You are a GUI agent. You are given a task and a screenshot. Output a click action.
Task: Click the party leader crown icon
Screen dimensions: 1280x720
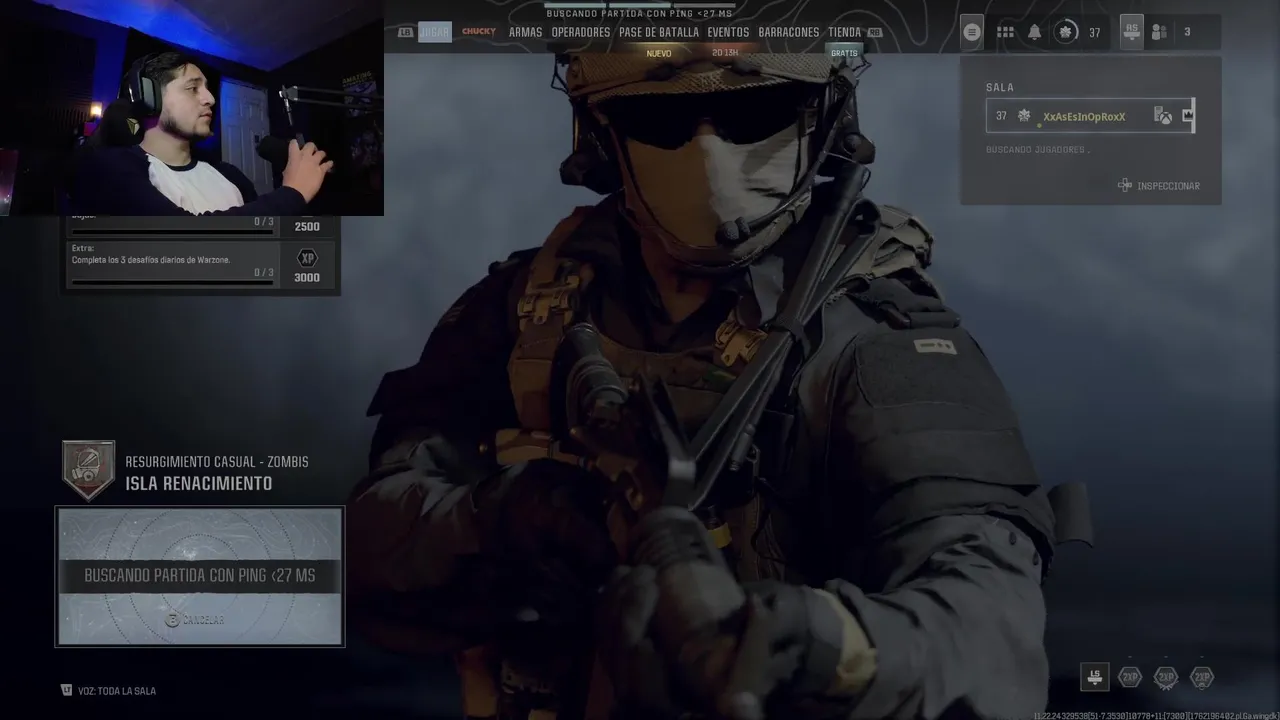click(1188, 116)
